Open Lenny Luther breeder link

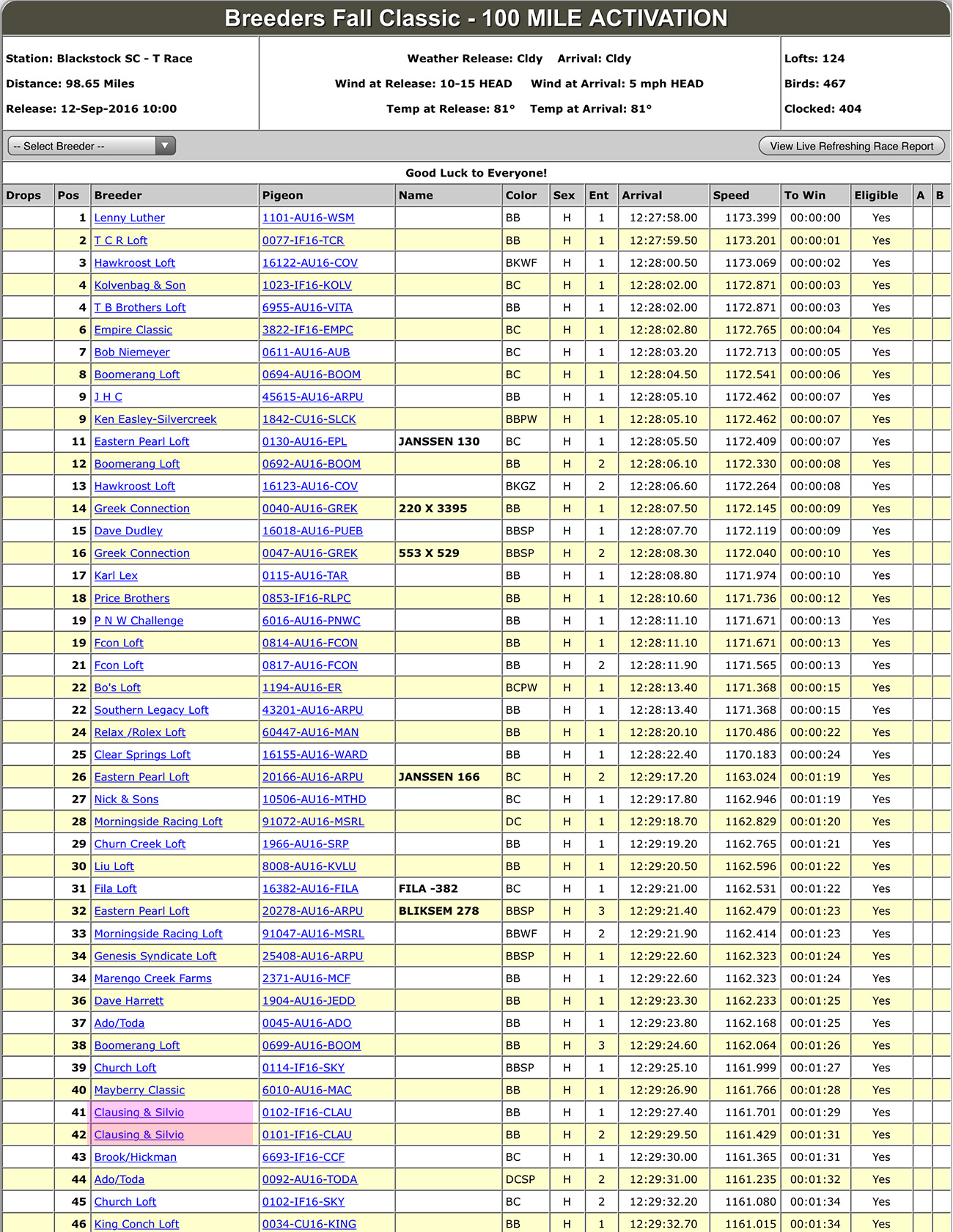(x=129, y=218)
